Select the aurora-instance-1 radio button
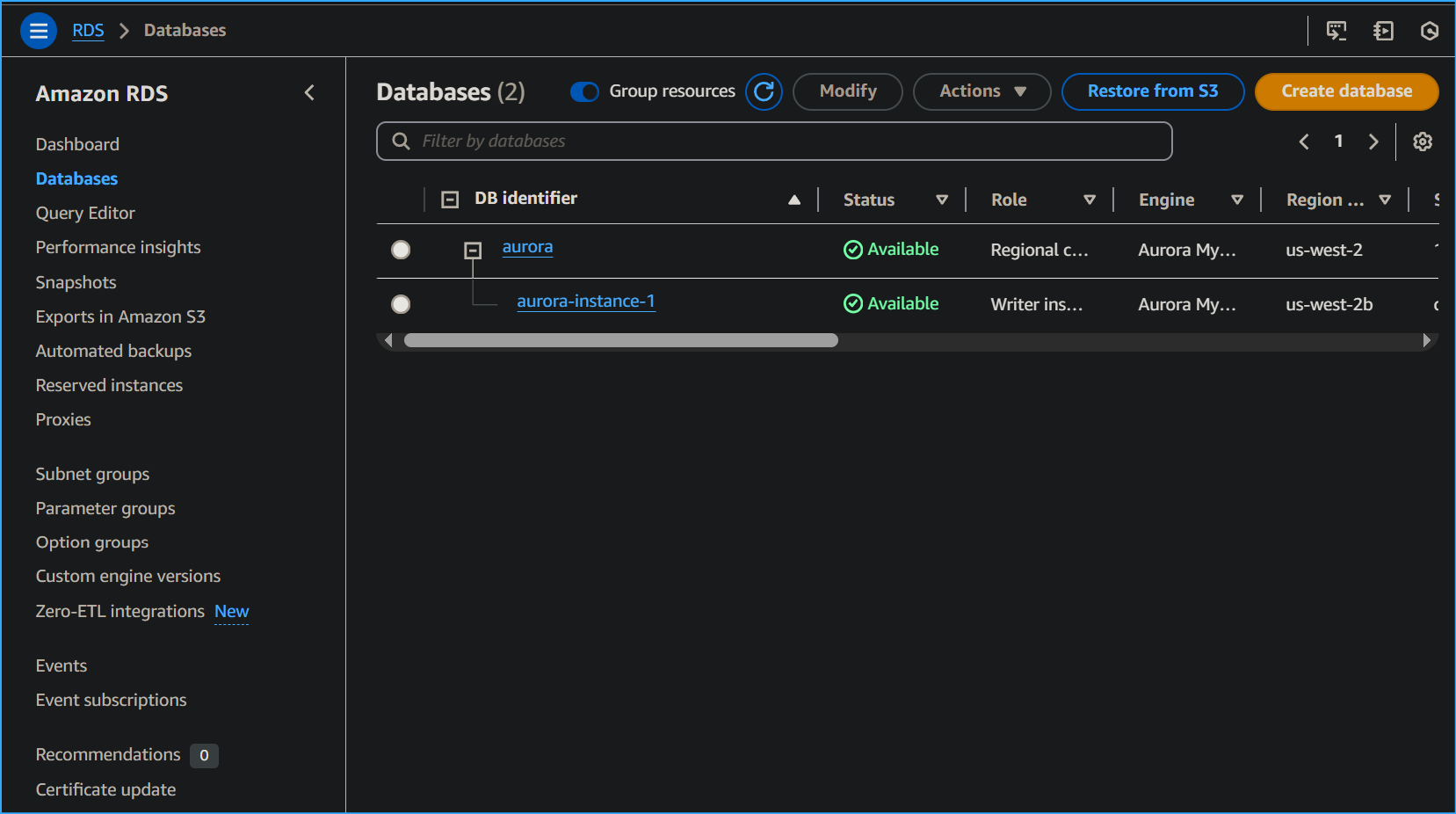The width and height of the screenshot is (1456, 814). coord(401,304)
